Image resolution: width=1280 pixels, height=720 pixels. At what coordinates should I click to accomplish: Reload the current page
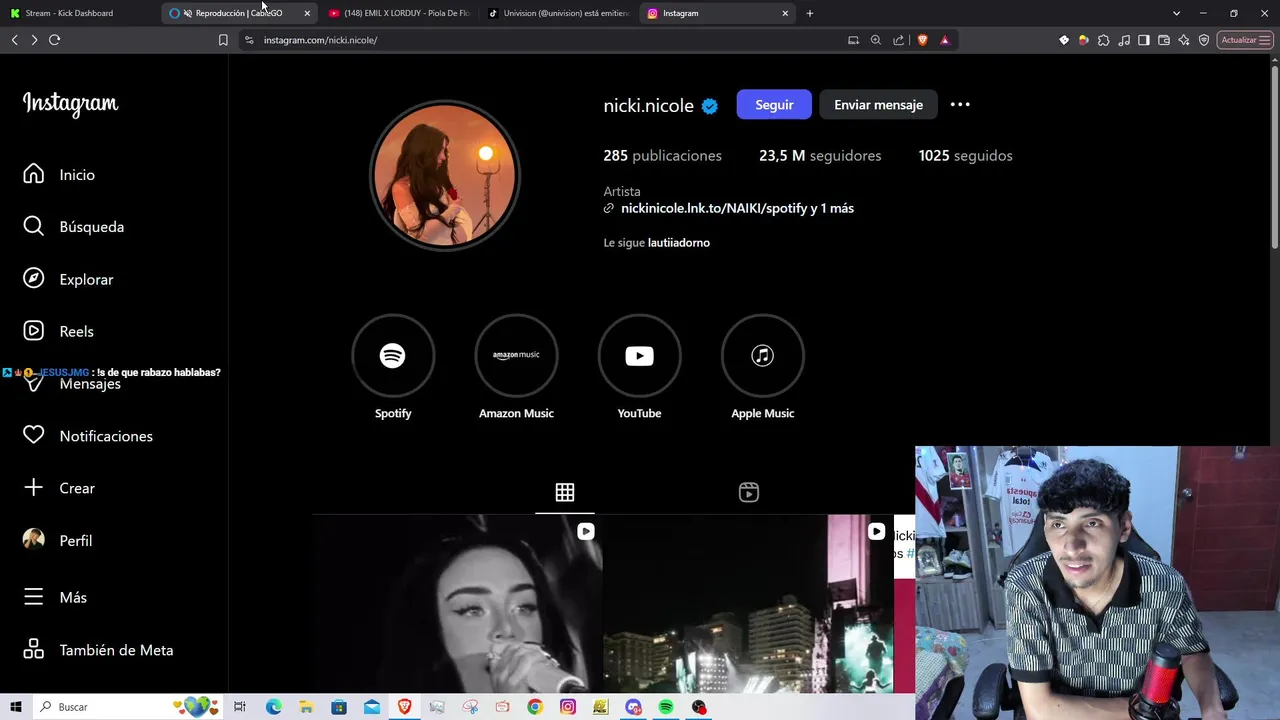coord(55,40)
